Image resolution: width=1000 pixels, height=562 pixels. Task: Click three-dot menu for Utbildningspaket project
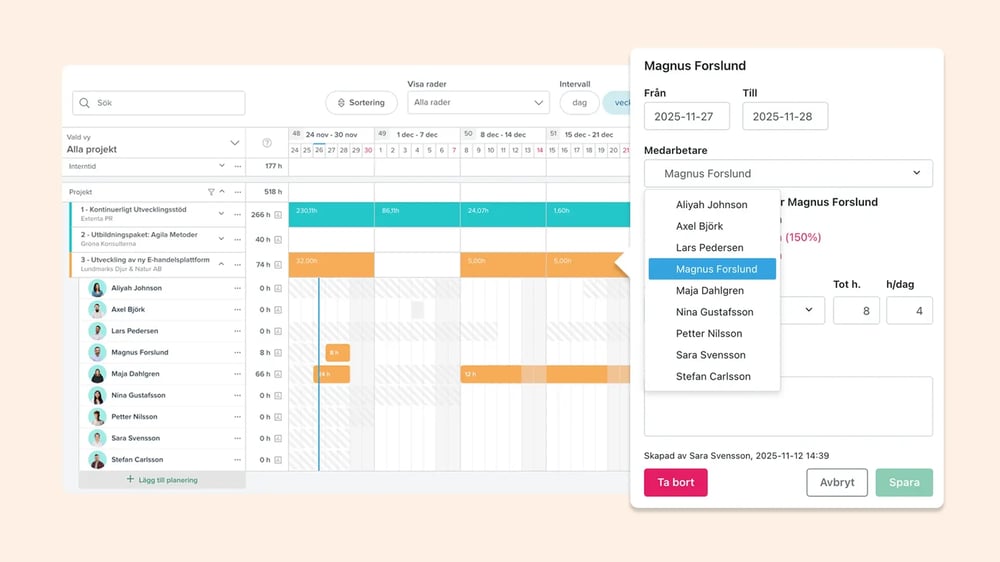point(237,240)
